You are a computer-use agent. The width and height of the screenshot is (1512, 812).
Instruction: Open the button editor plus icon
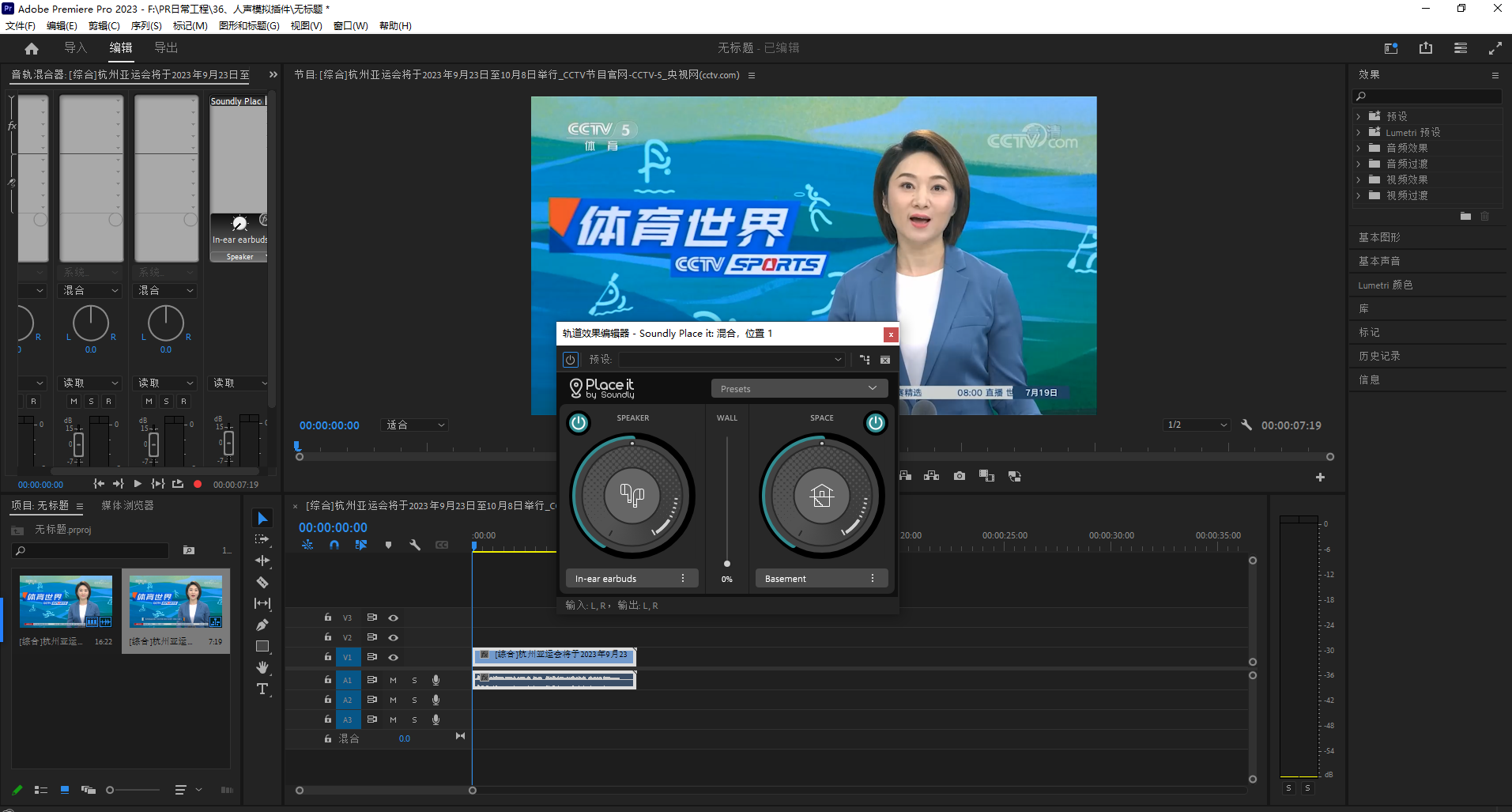click(x=1320, y=477)
